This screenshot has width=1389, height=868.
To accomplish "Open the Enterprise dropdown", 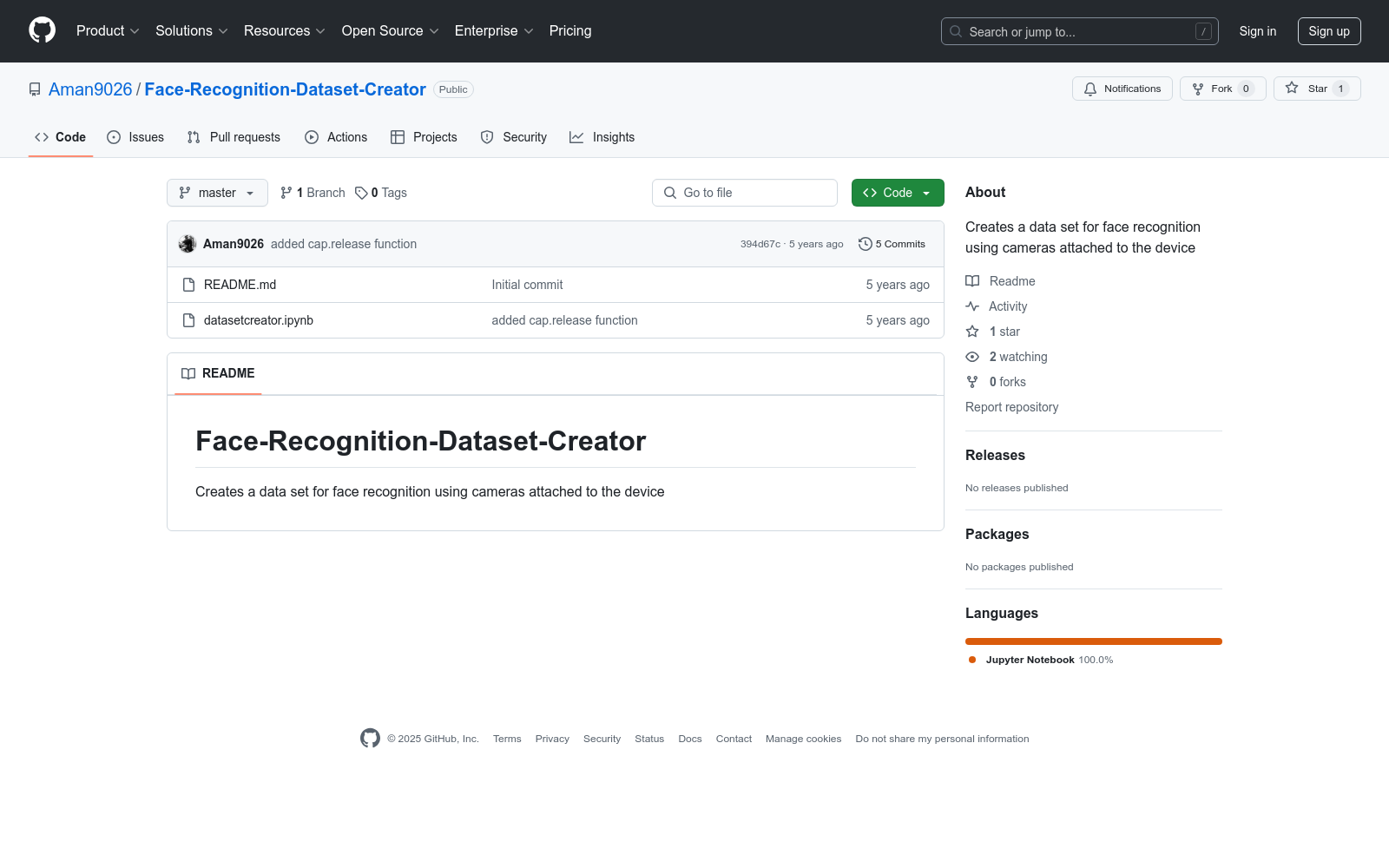I will (x=494, y=30).
